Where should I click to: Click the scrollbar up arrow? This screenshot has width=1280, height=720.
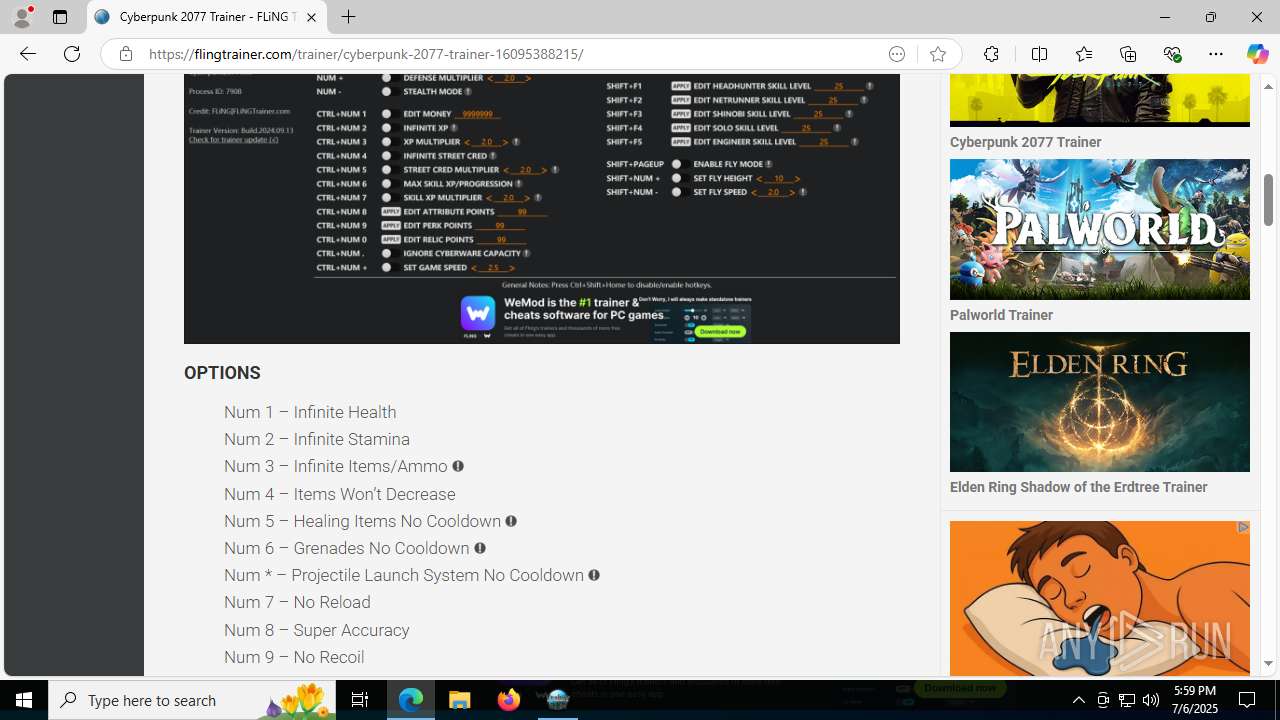pyautogui.click(x=1268, y=86)
